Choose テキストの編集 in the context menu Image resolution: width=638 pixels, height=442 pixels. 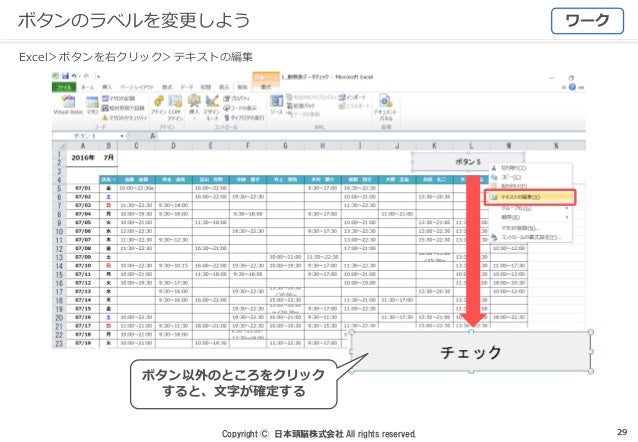pos(530,197)
